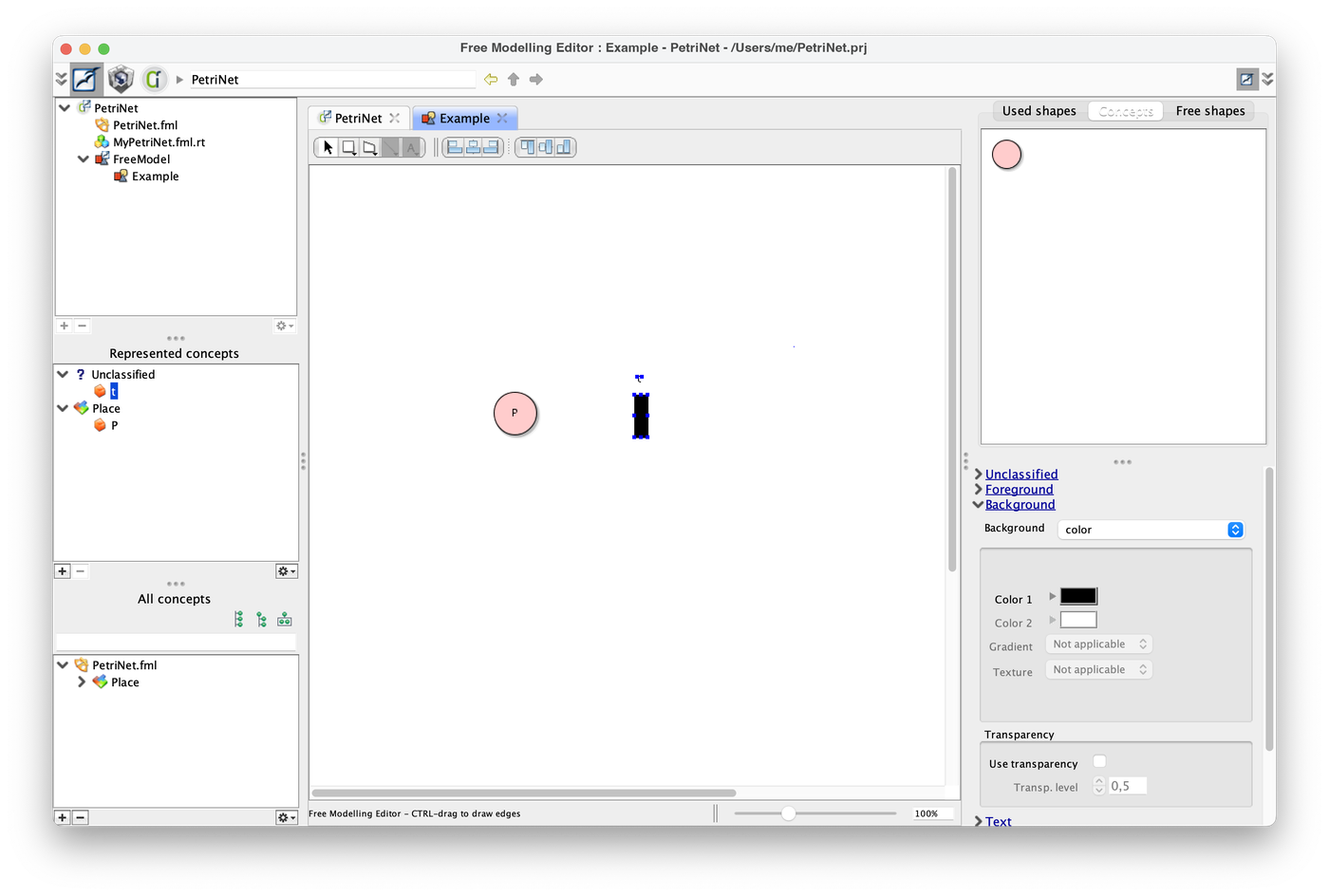Collapse the PetriNet project tree node
1329x896 pixels.
click(65, 108)
